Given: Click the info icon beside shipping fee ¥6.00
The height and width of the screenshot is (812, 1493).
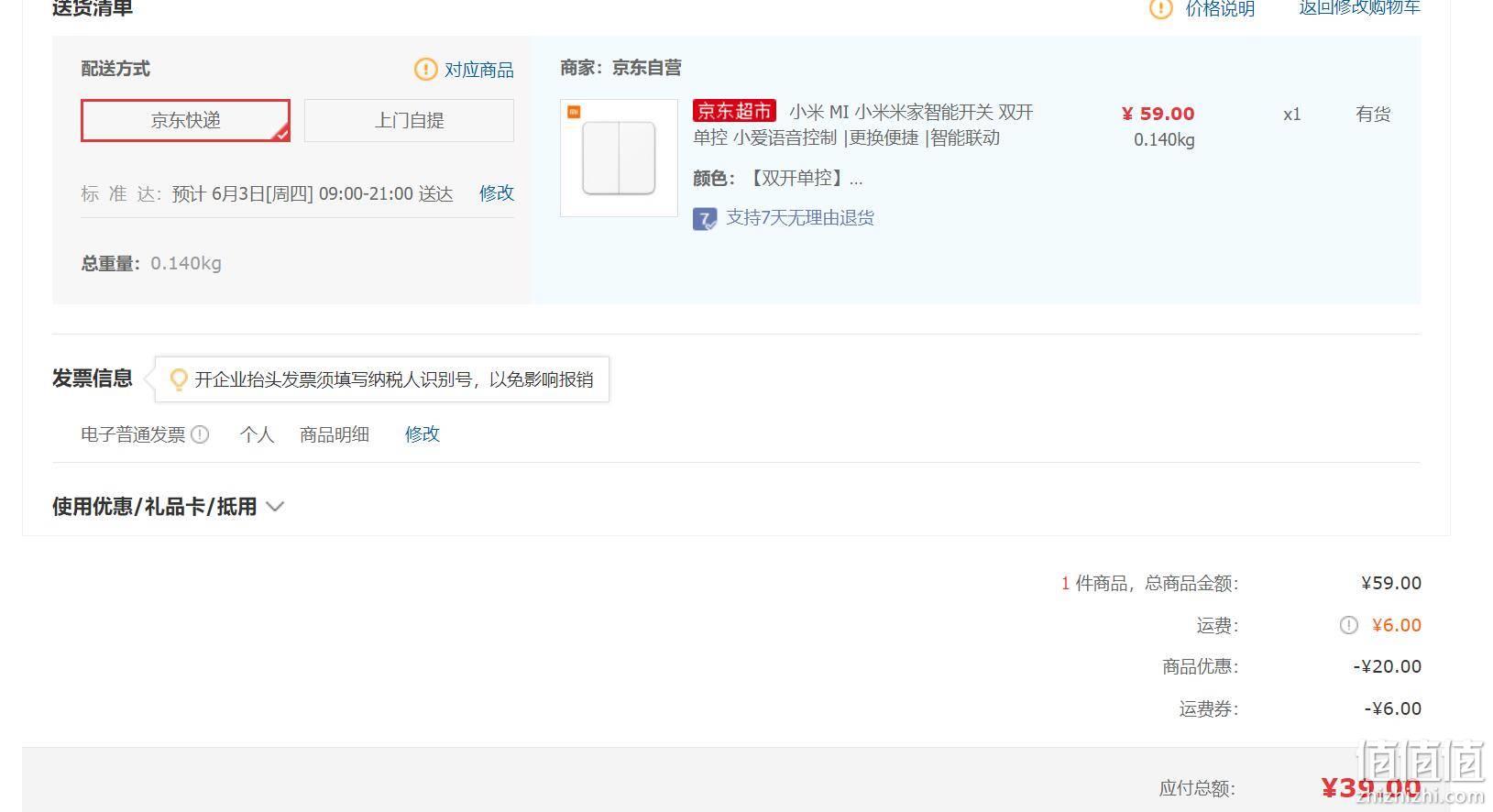Looking at the screenshot, I should (1349, 625).
